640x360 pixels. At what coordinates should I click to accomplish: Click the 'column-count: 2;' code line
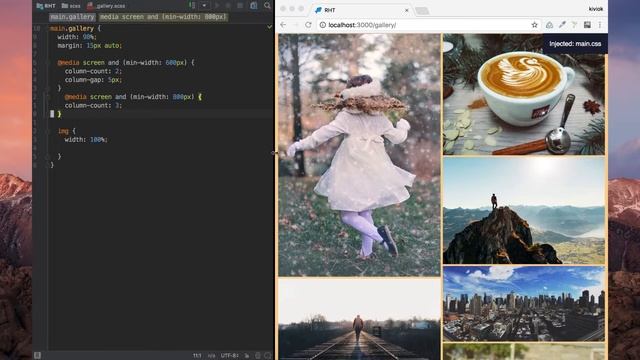(93, 71)
